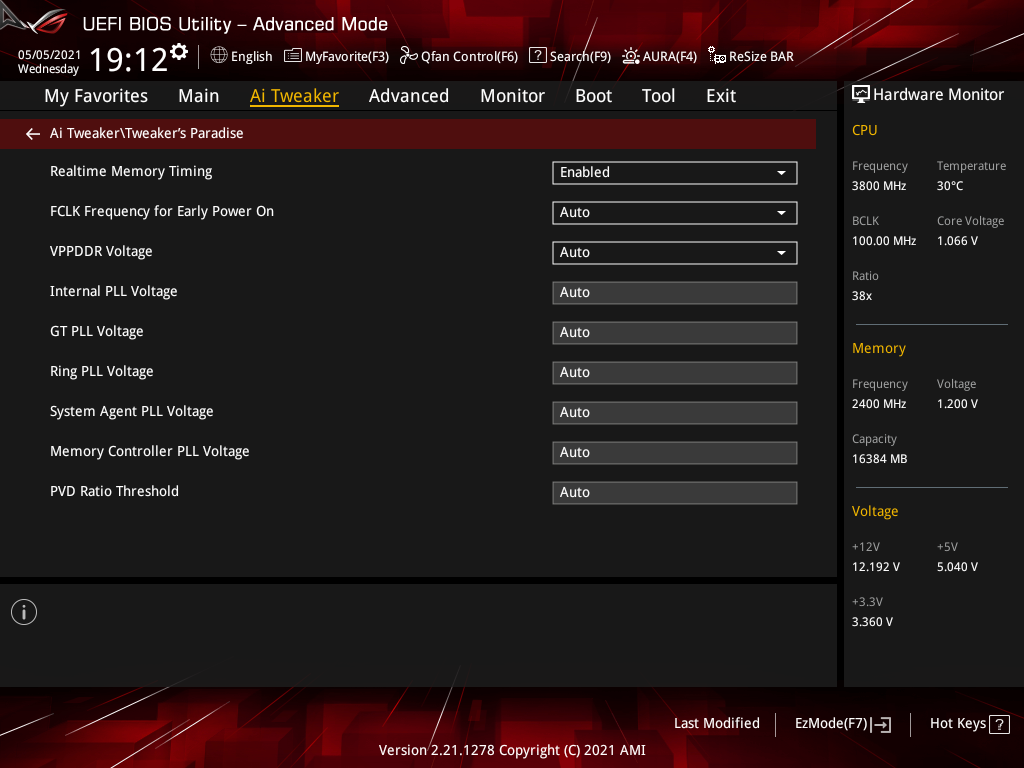Switch to the Advanced tab

409,96
